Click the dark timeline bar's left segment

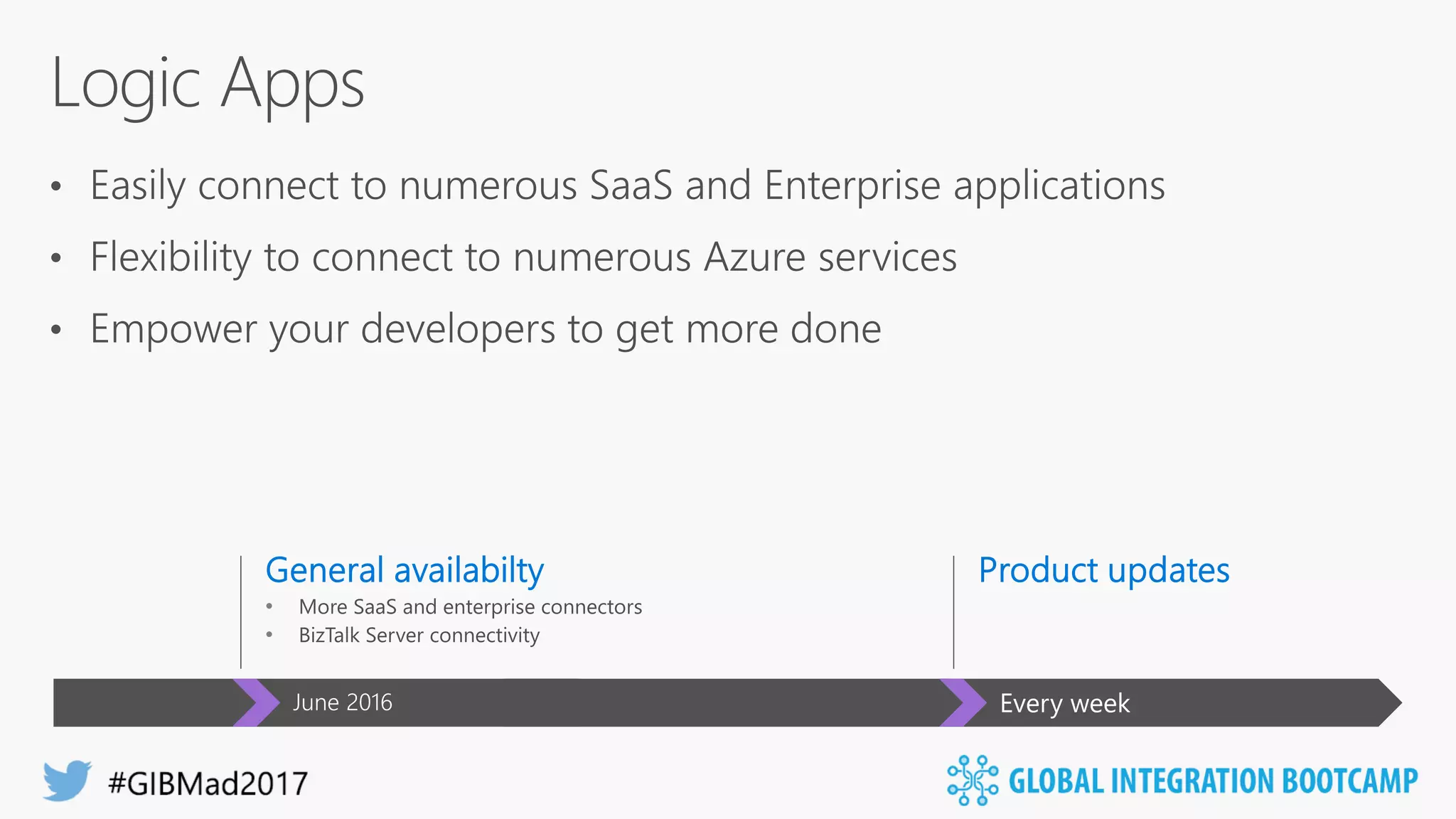pos(143,702)
